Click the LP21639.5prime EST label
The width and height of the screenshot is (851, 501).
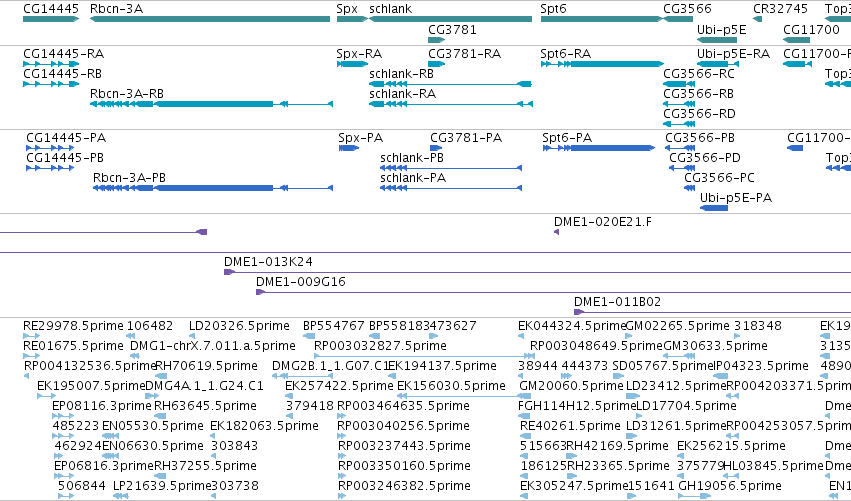162,486
